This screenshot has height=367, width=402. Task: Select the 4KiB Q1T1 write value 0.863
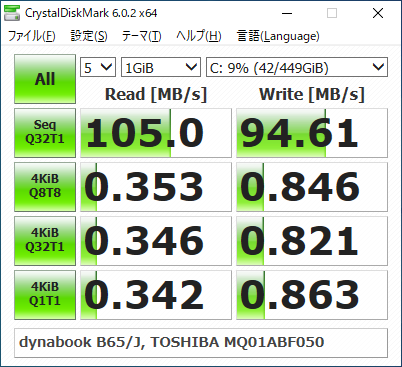click(312, 295)
